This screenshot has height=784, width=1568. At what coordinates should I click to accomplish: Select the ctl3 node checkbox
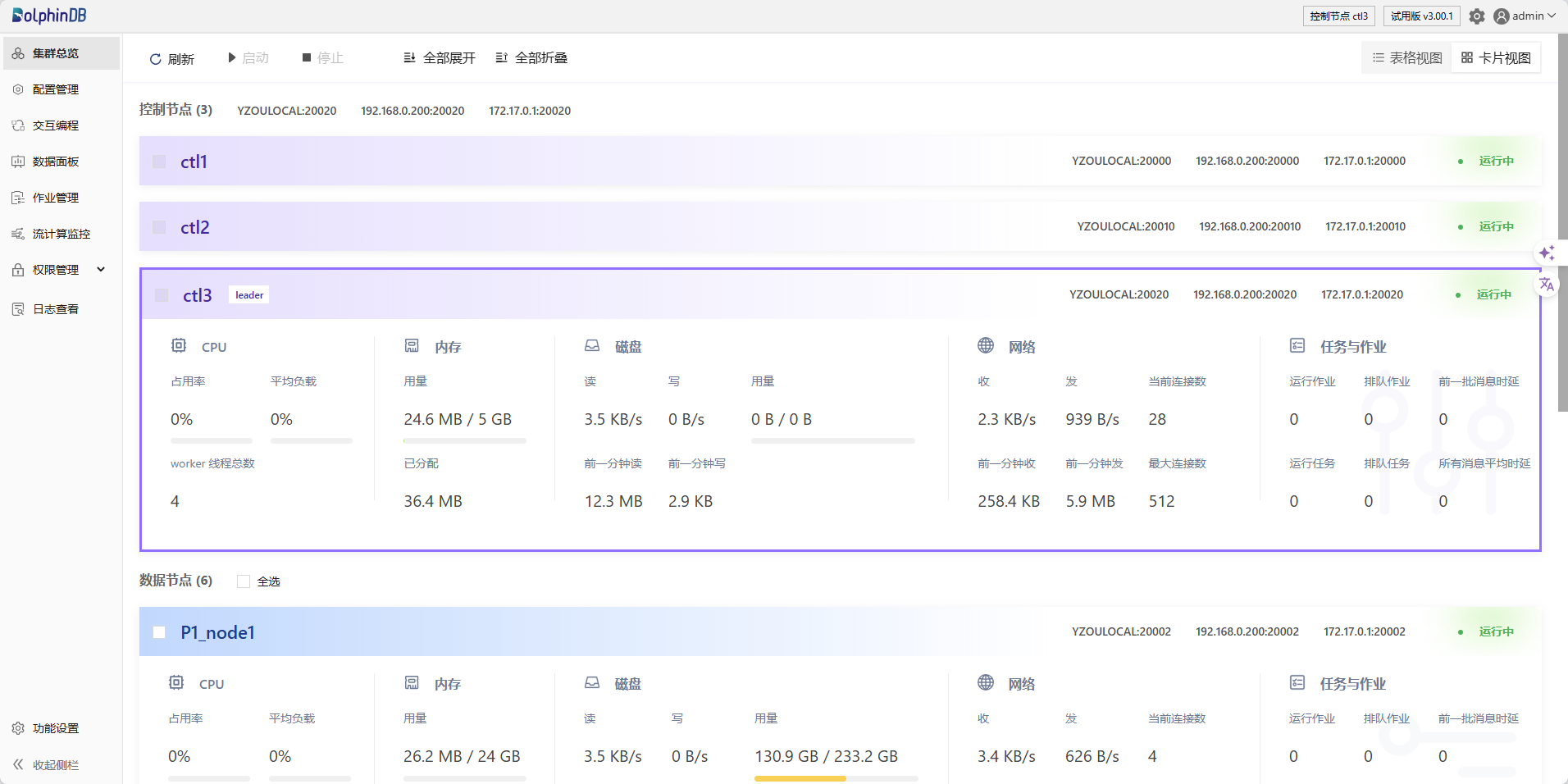[x=162, y=295]
